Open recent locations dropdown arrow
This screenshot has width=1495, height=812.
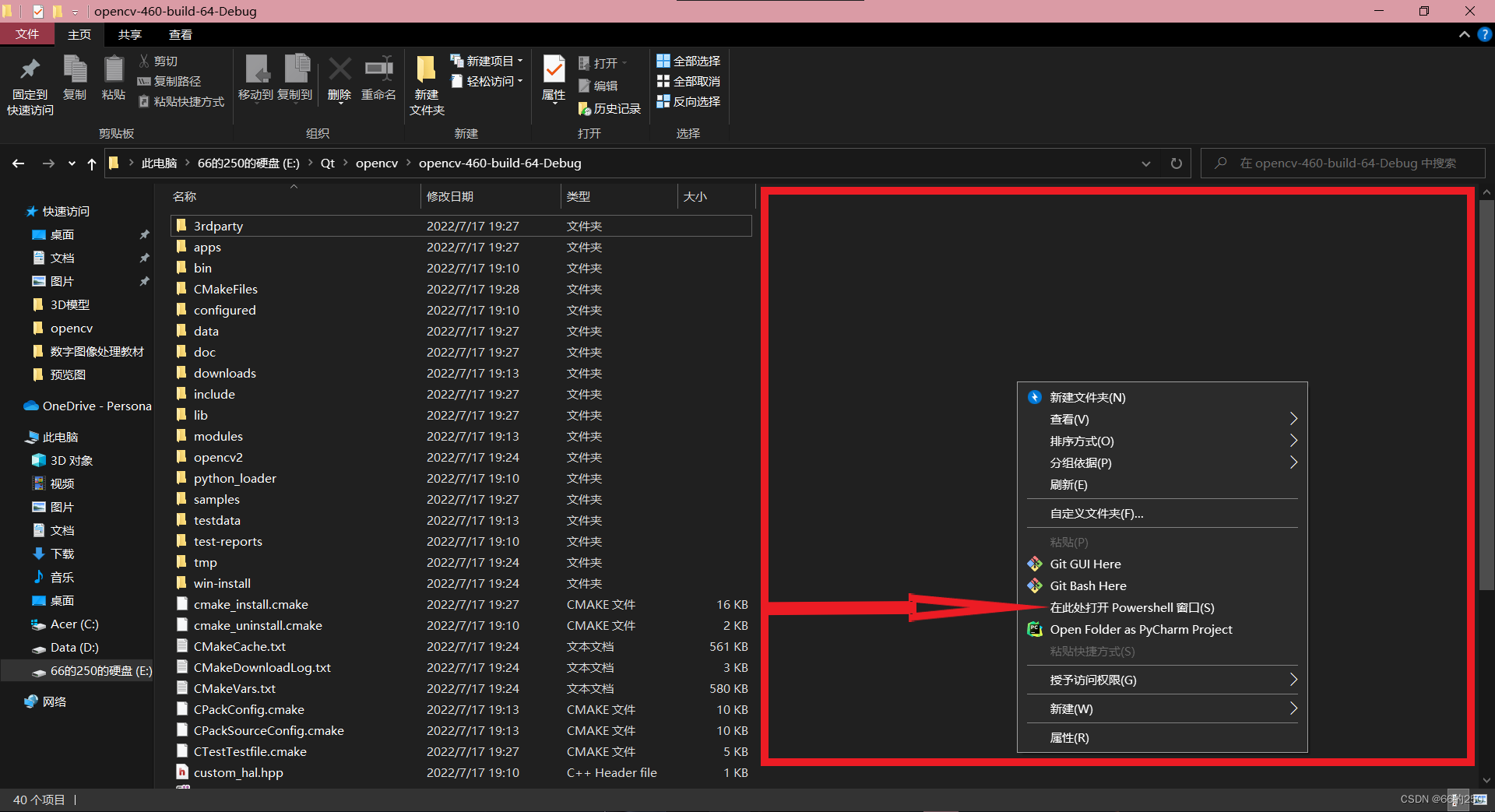click(x=72, y=163)
